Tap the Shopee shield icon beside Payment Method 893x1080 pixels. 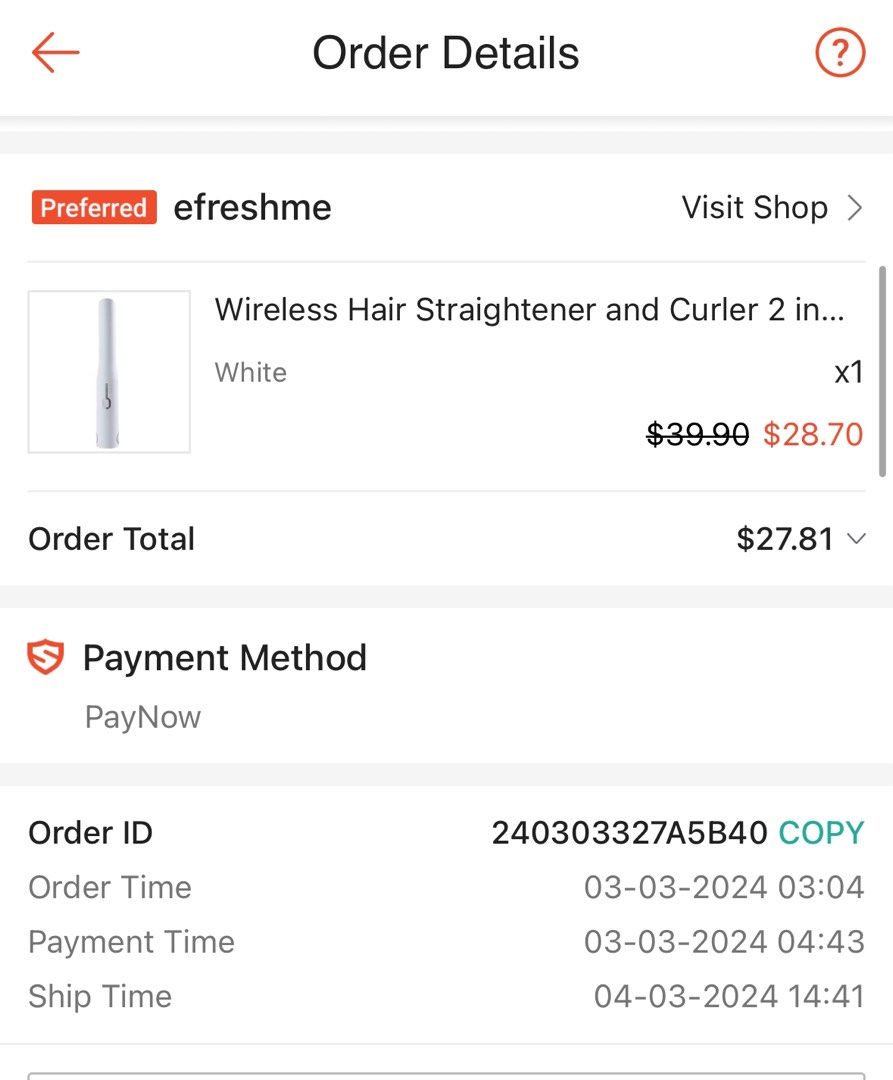pyautogui.click(x=46, y=658)
